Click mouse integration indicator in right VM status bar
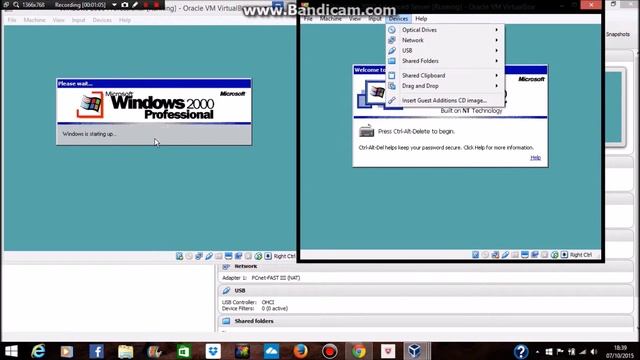 pyautogui.click(x=555, y=255)
